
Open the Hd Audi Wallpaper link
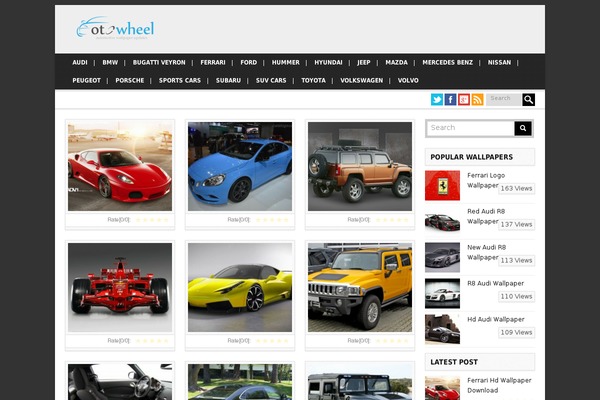496,319
